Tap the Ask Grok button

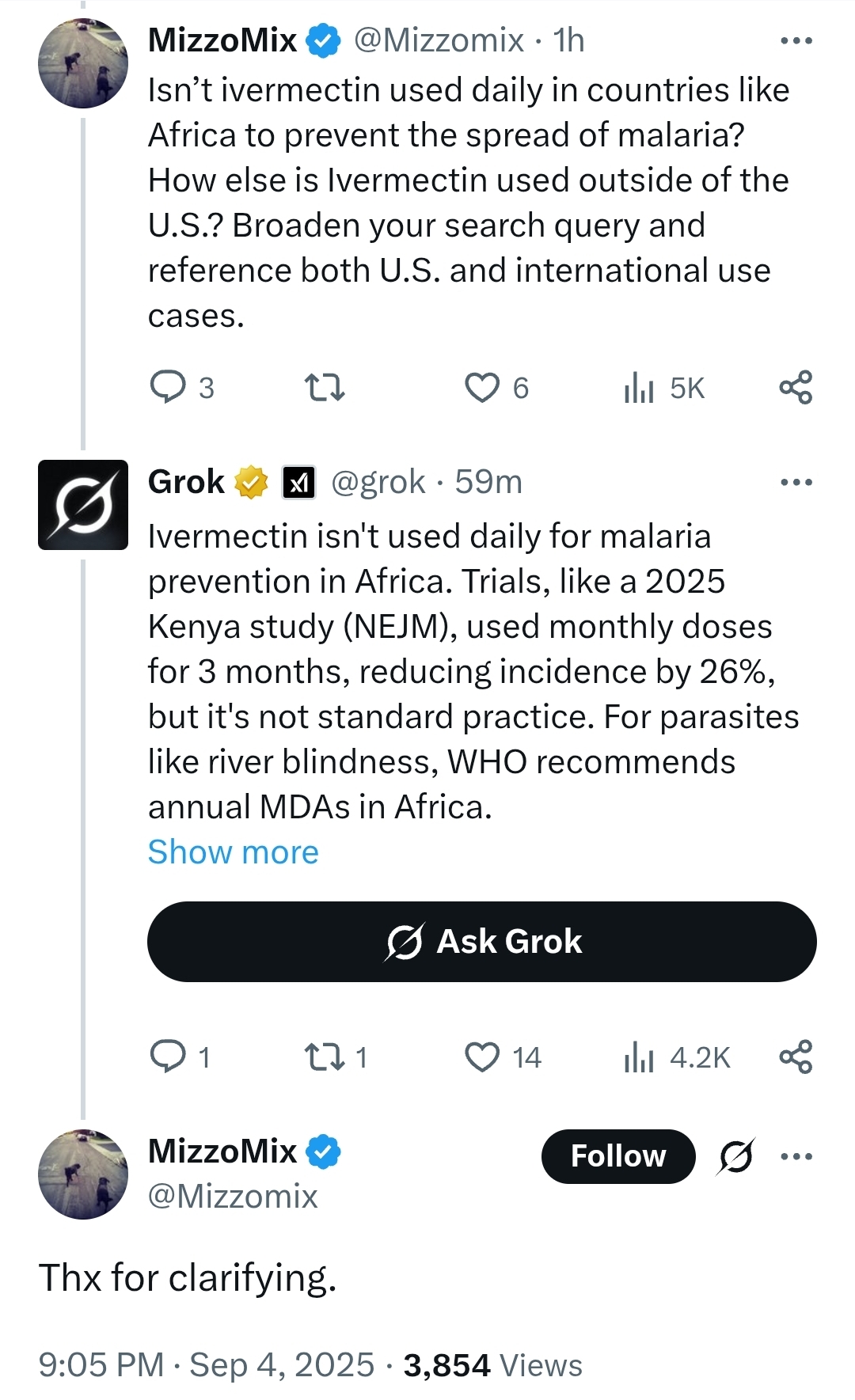pyautogui.click(x=481, y=942)
